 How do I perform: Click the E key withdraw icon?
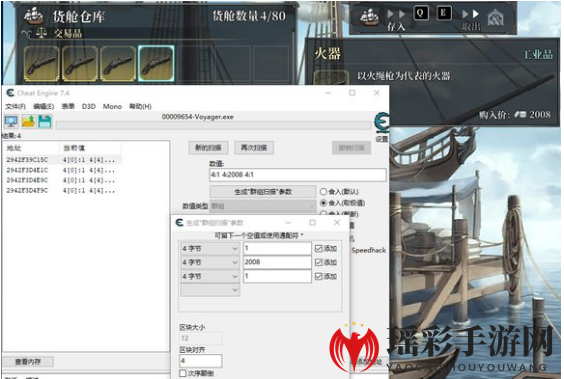[x=444, y=13]
